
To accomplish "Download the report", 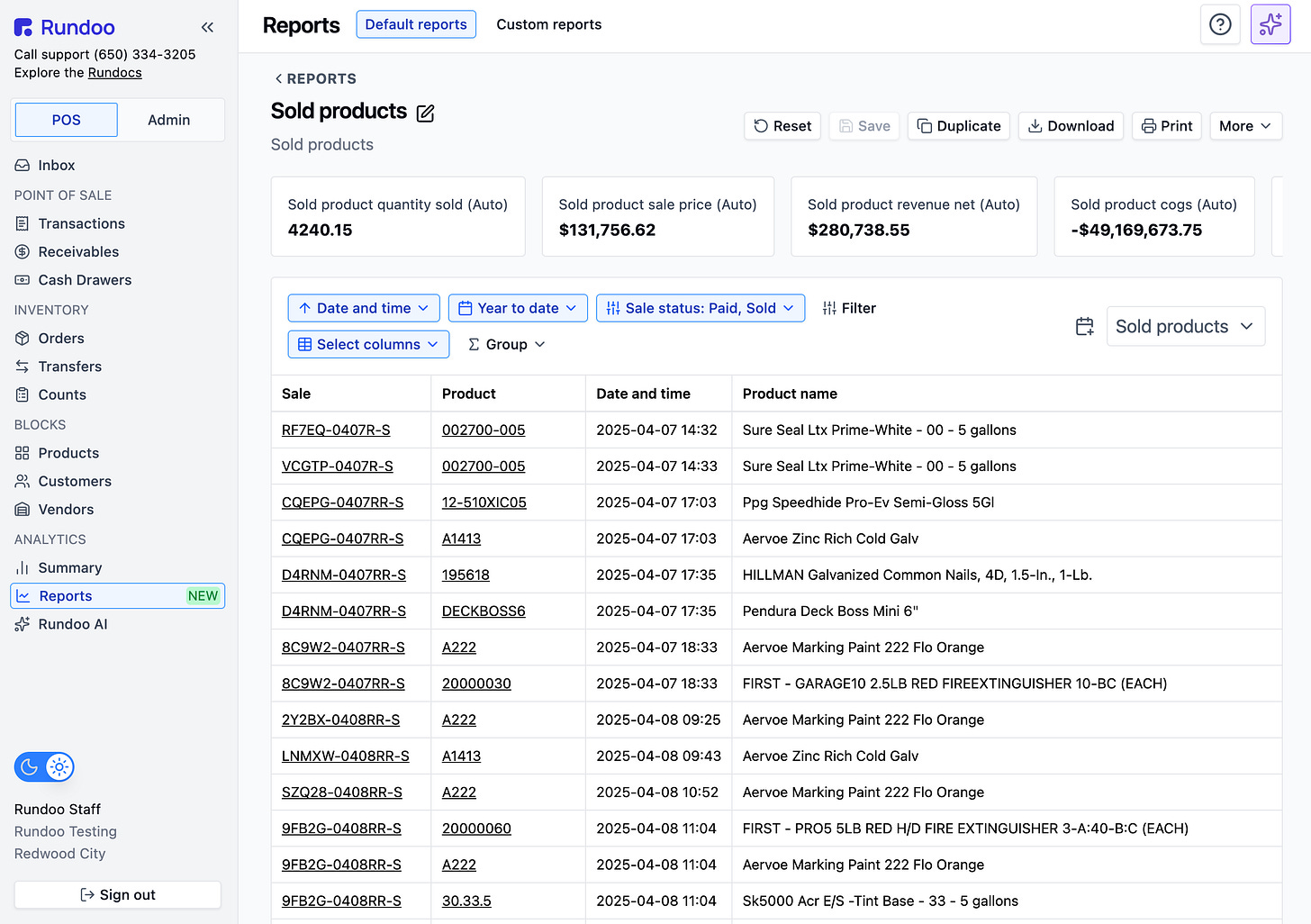I will tap(1071, 126).
